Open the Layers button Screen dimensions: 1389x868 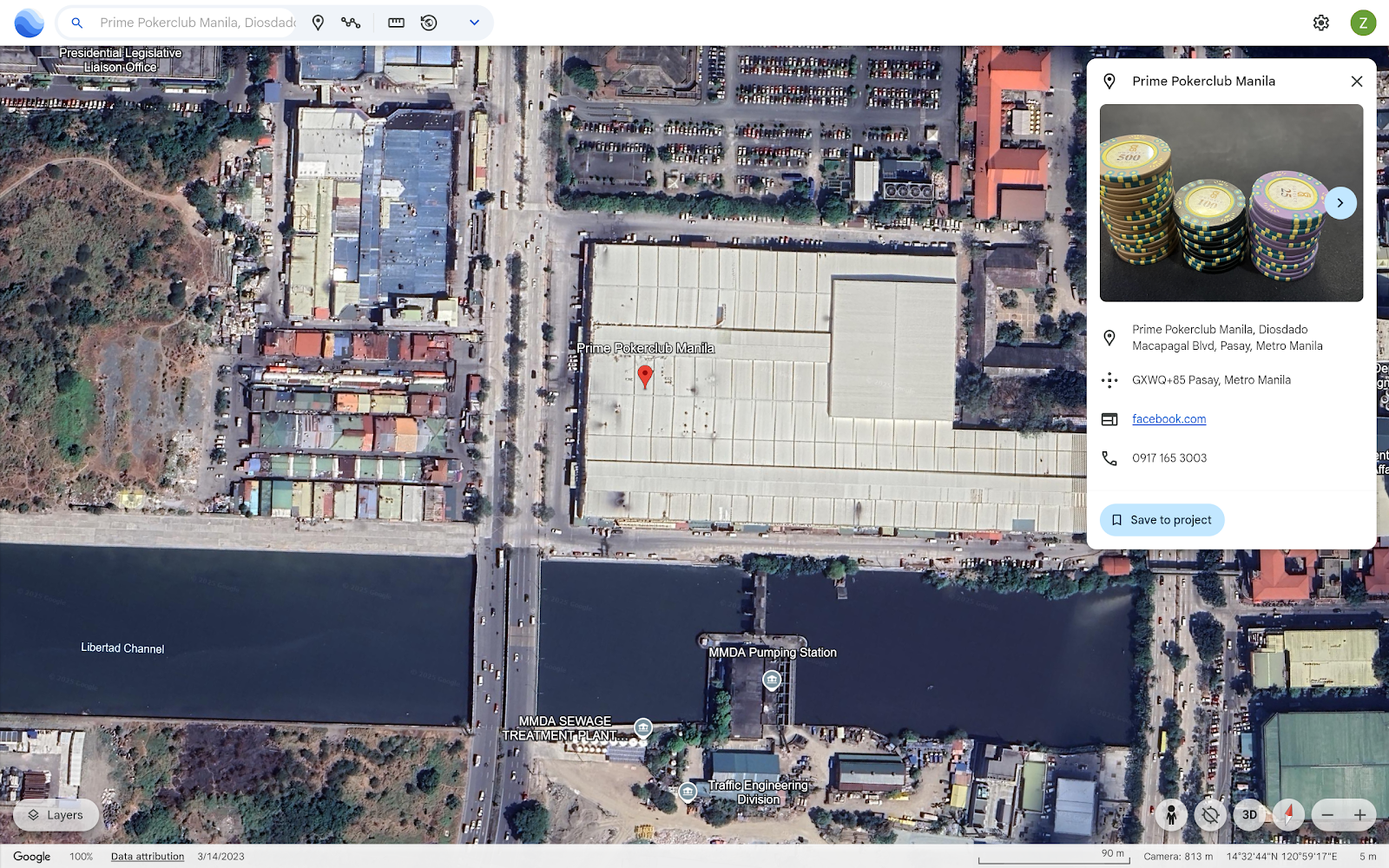click(x=56, y=815)
